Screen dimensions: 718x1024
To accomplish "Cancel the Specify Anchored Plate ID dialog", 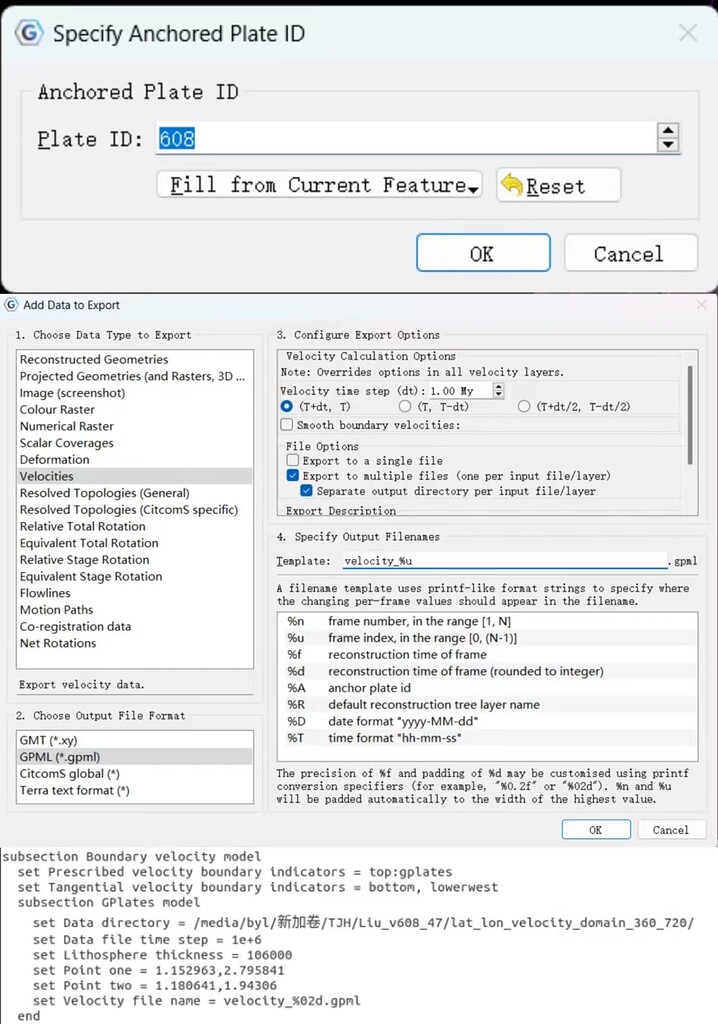I will pyautogui.click(x=630, y=253).
